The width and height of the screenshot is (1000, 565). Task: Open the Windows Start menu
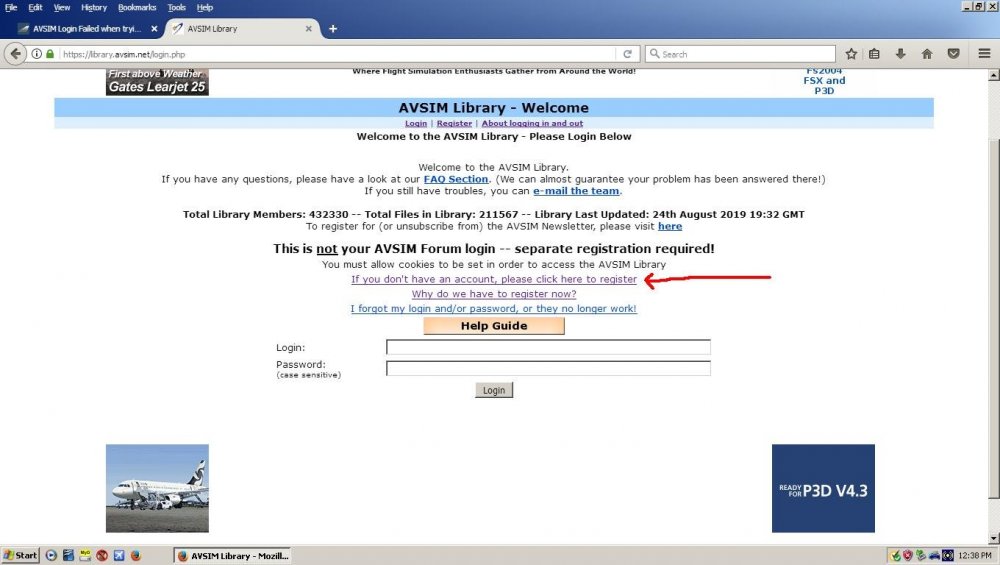[20, 555]
